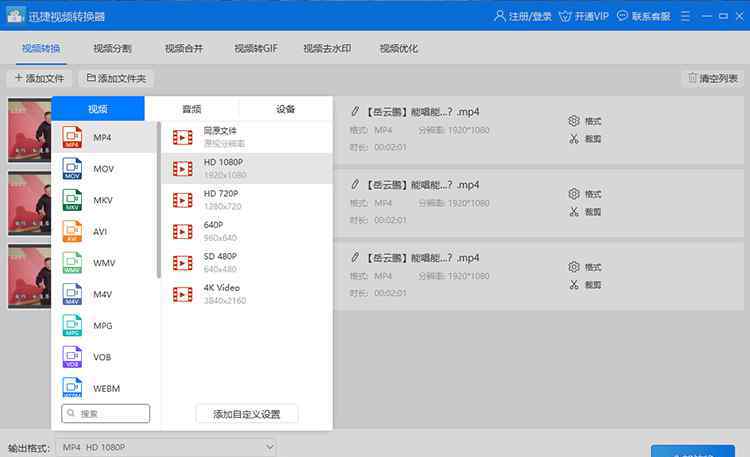Click the scissors trim icon of third video
Viewport: 750px width, 457px height.
574,285
